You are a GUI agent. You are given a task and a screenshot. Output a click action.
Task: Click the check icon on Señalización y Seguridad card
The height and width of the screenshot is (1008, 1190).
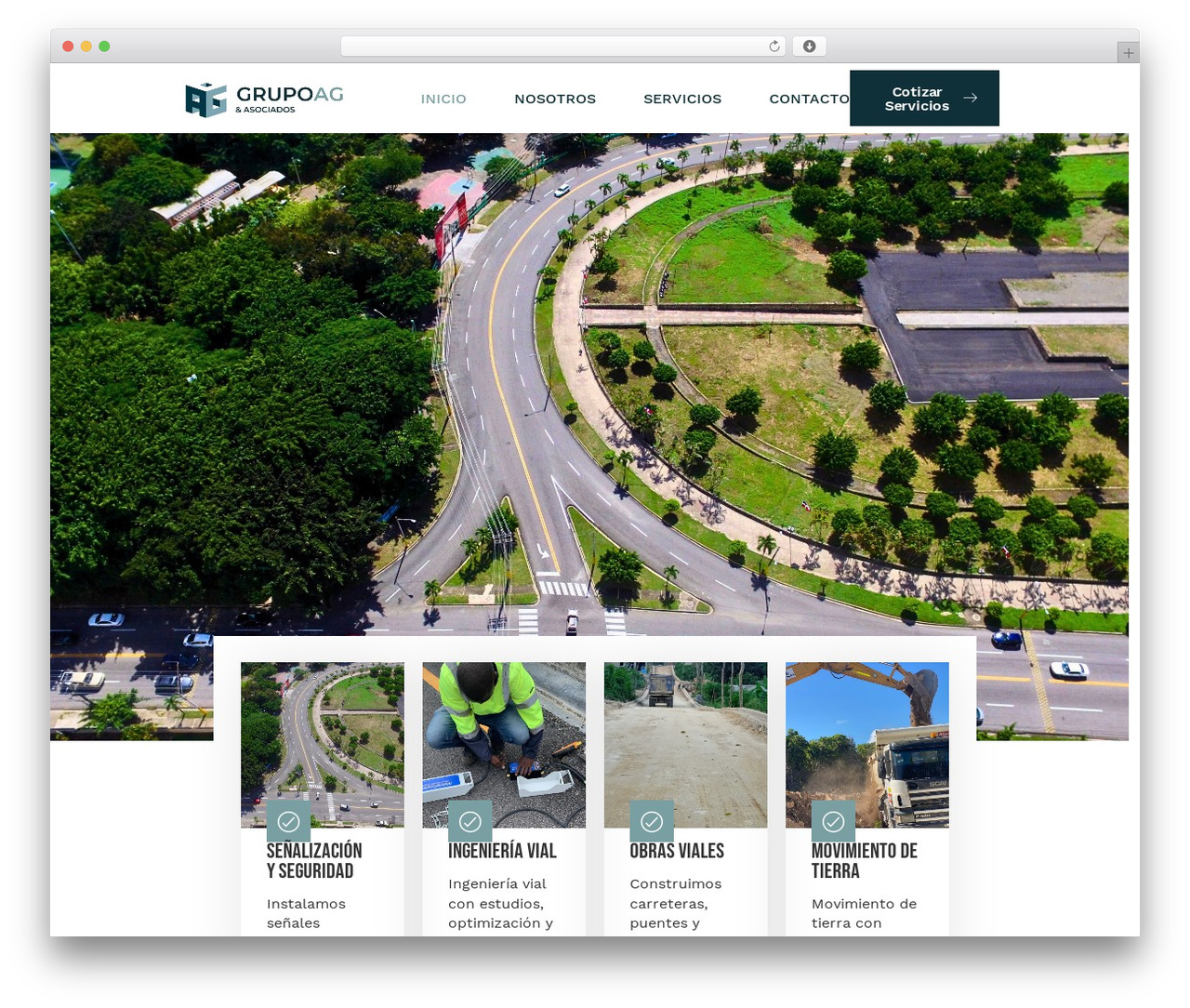point(288,822)
